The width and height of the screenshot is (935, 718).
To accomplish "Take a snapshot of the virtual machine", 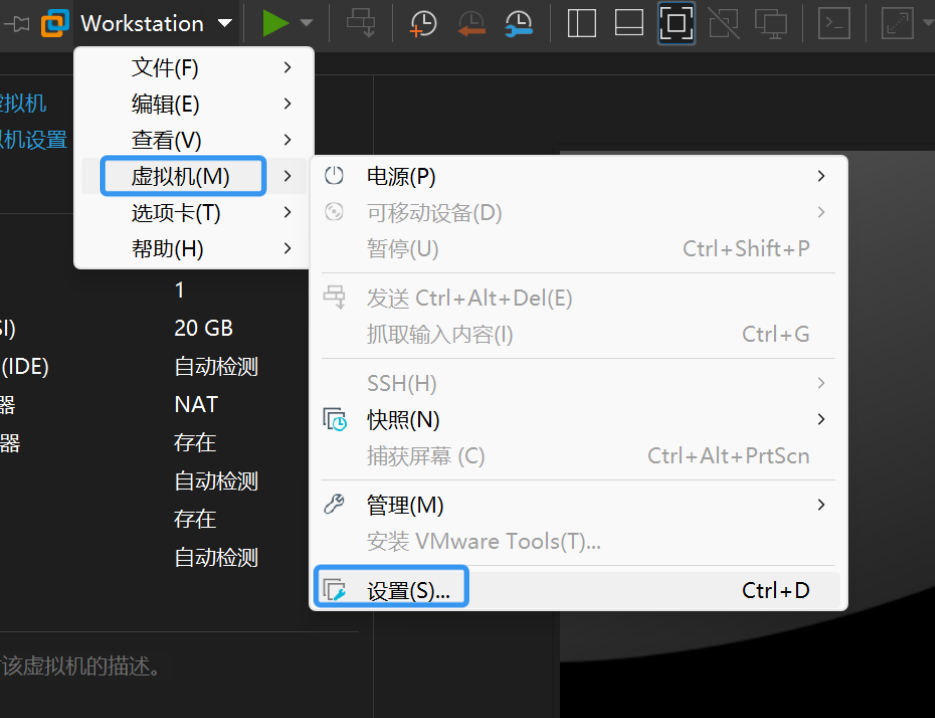I will [x=422, y=22].
